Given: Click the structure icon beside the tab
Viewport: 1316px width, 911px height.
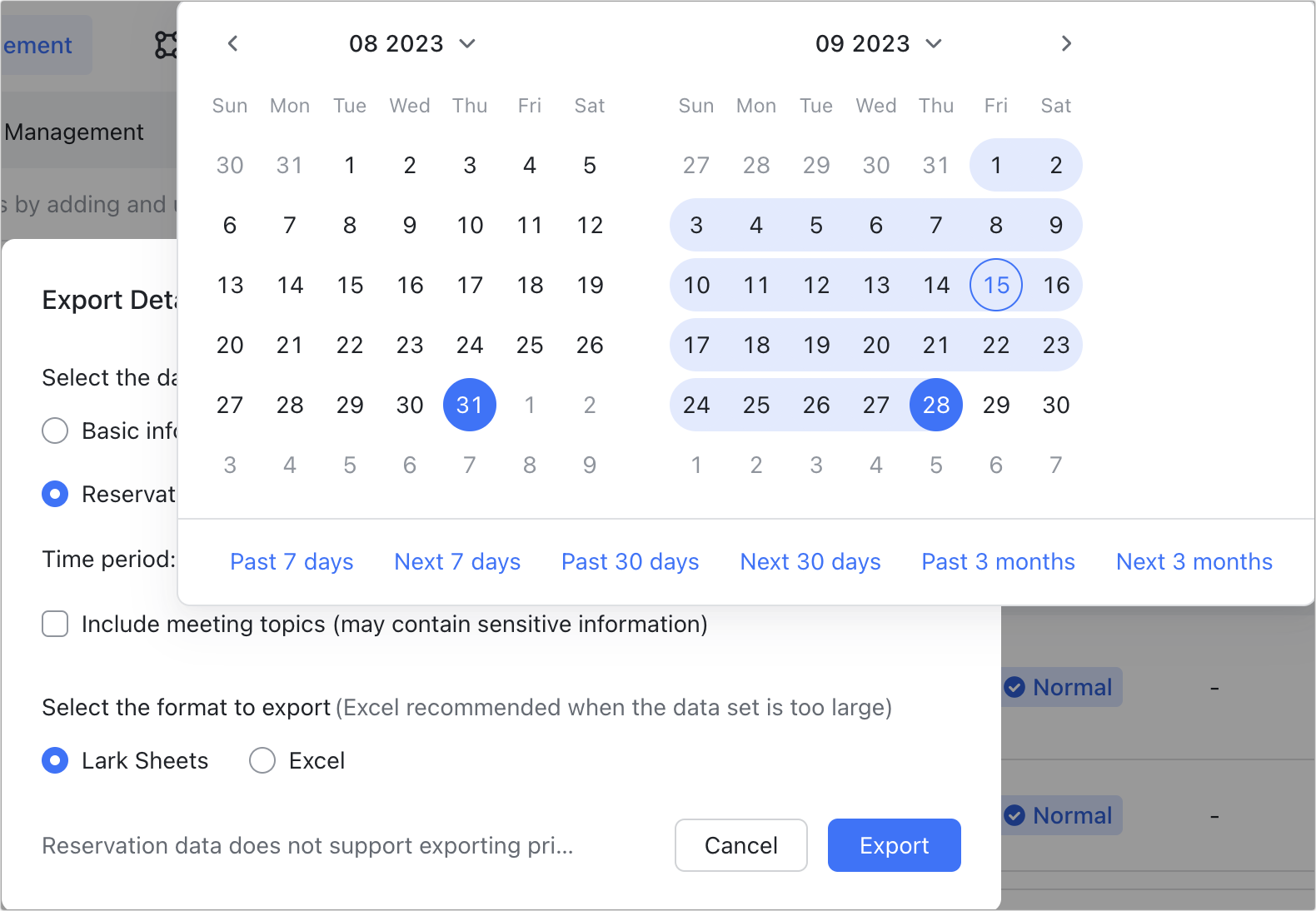Looking at the screenshot, I should pyautogui.click(x=166, y=45).
